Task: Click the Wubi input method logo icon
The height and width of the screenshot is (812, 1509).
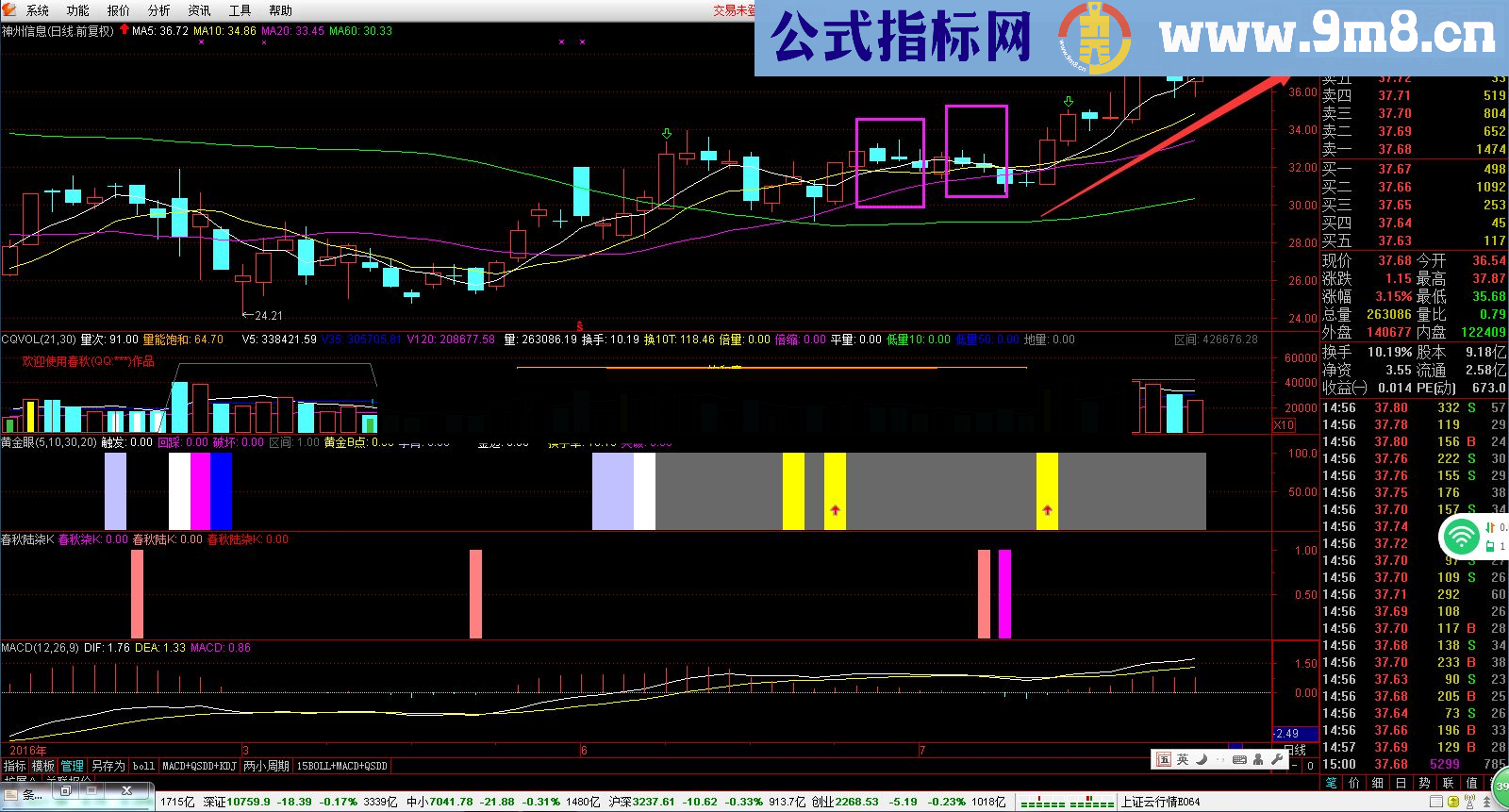Action: (x=1164, y=759)
